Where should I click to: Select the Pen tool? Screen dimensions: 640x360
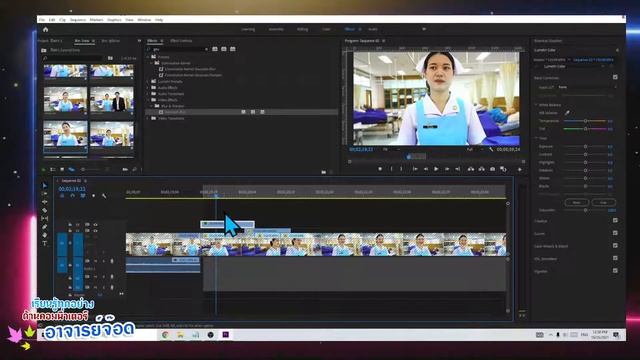44,227
